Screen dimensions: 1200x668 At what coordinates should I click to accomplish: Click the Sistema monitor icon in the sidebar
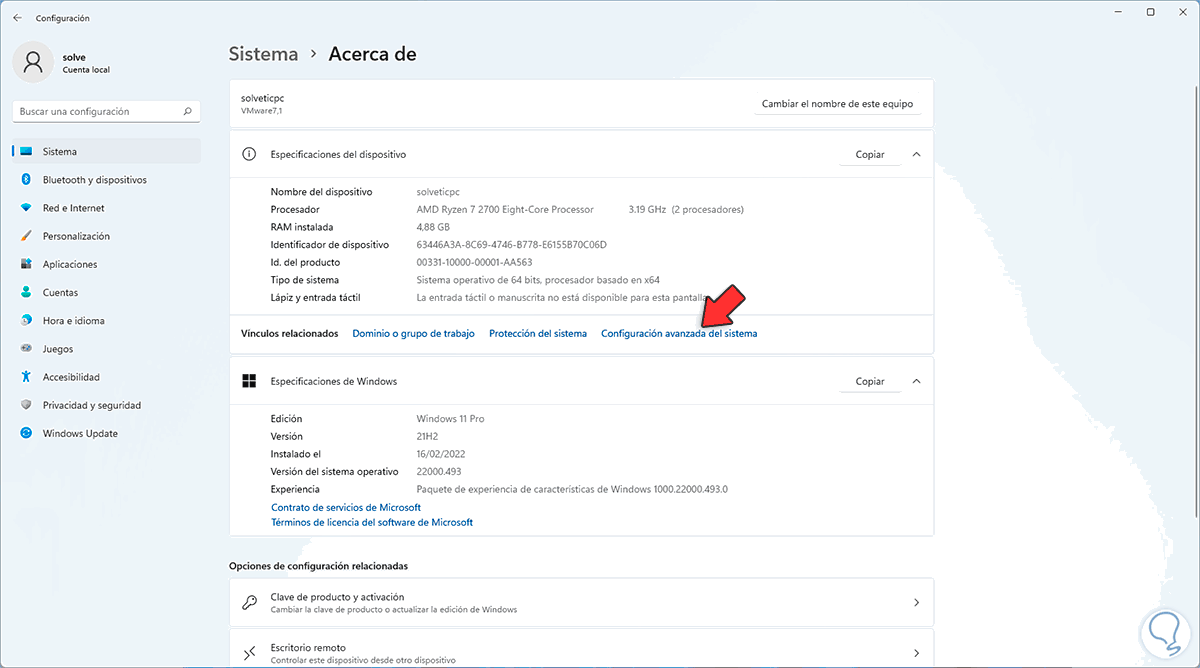point(26,152)
